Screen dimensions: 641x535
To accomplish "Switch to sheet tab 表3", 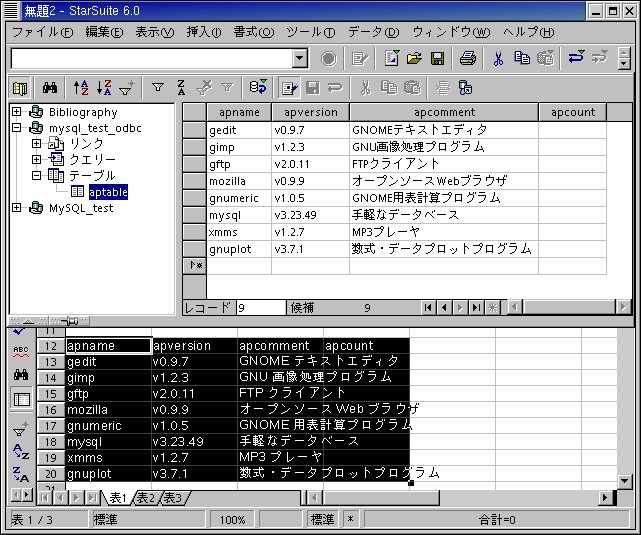I will tap(173, 497).
